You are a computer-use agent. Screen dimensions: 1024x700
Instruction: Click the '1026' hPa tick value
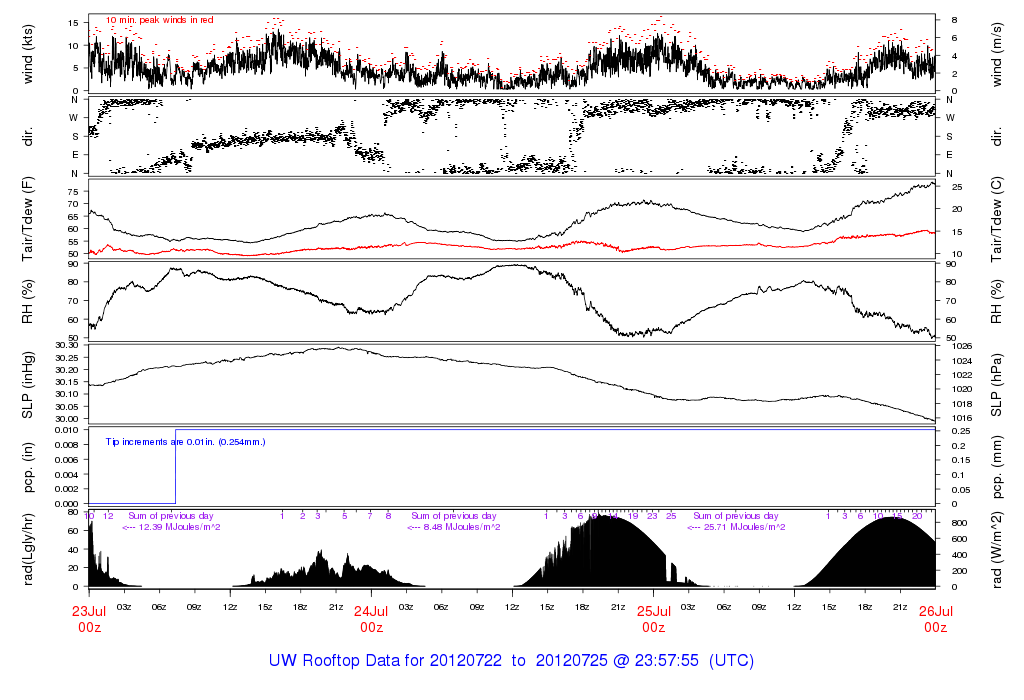coord(963,346)
